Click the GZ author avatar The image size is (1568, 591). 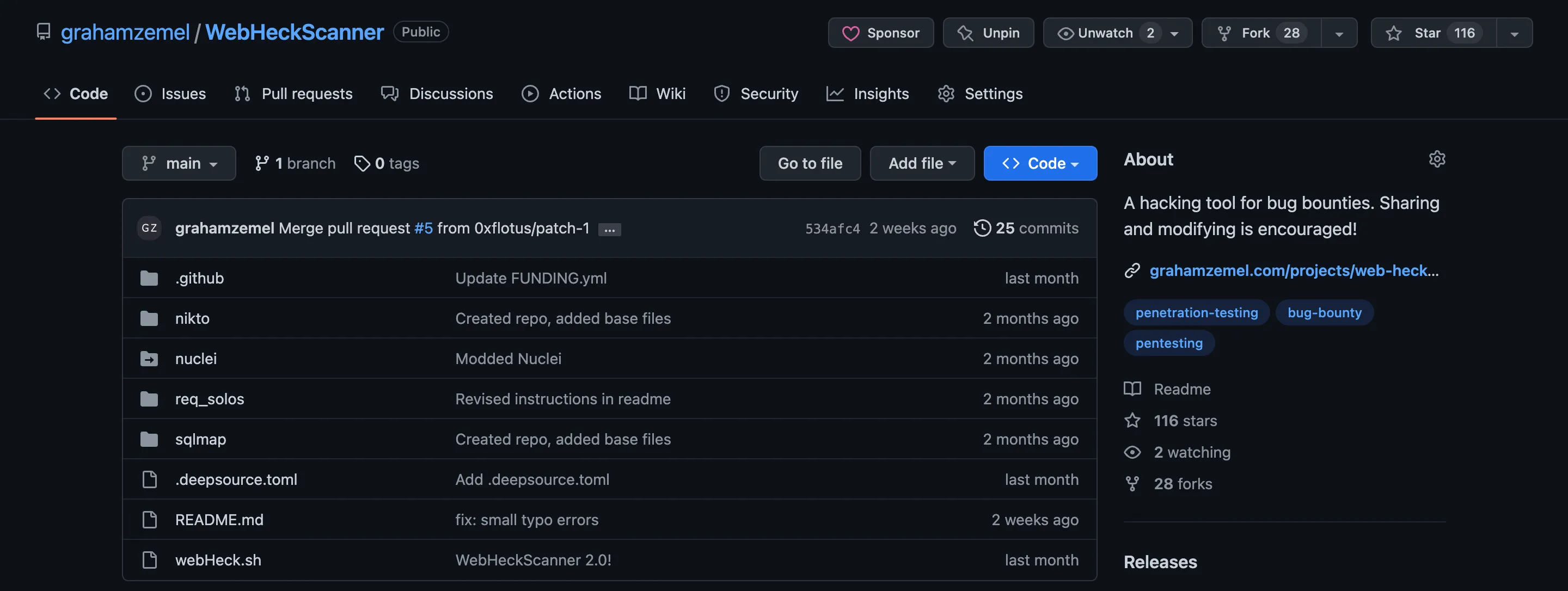(149, 228)
